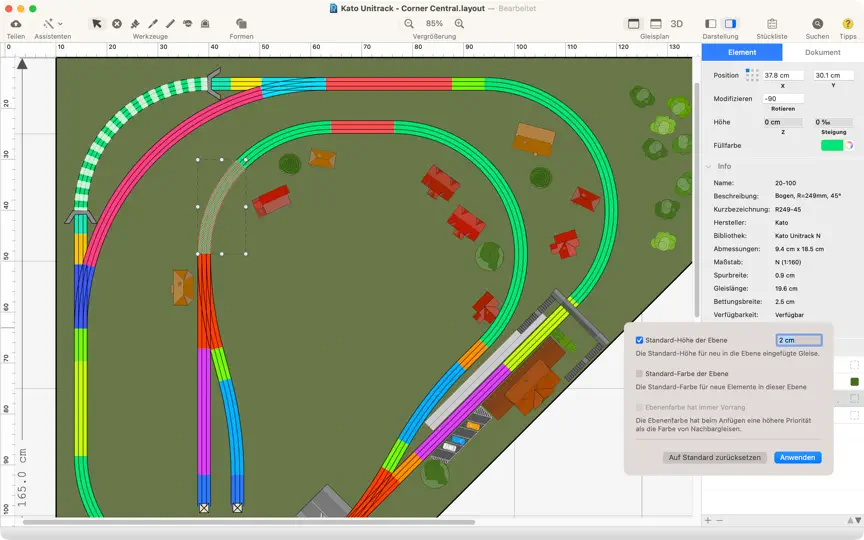Viewport: 864px width, 540px height.
Task: Click the Kurzbezeichnung value R249-45
Action: tap(788, 209)
